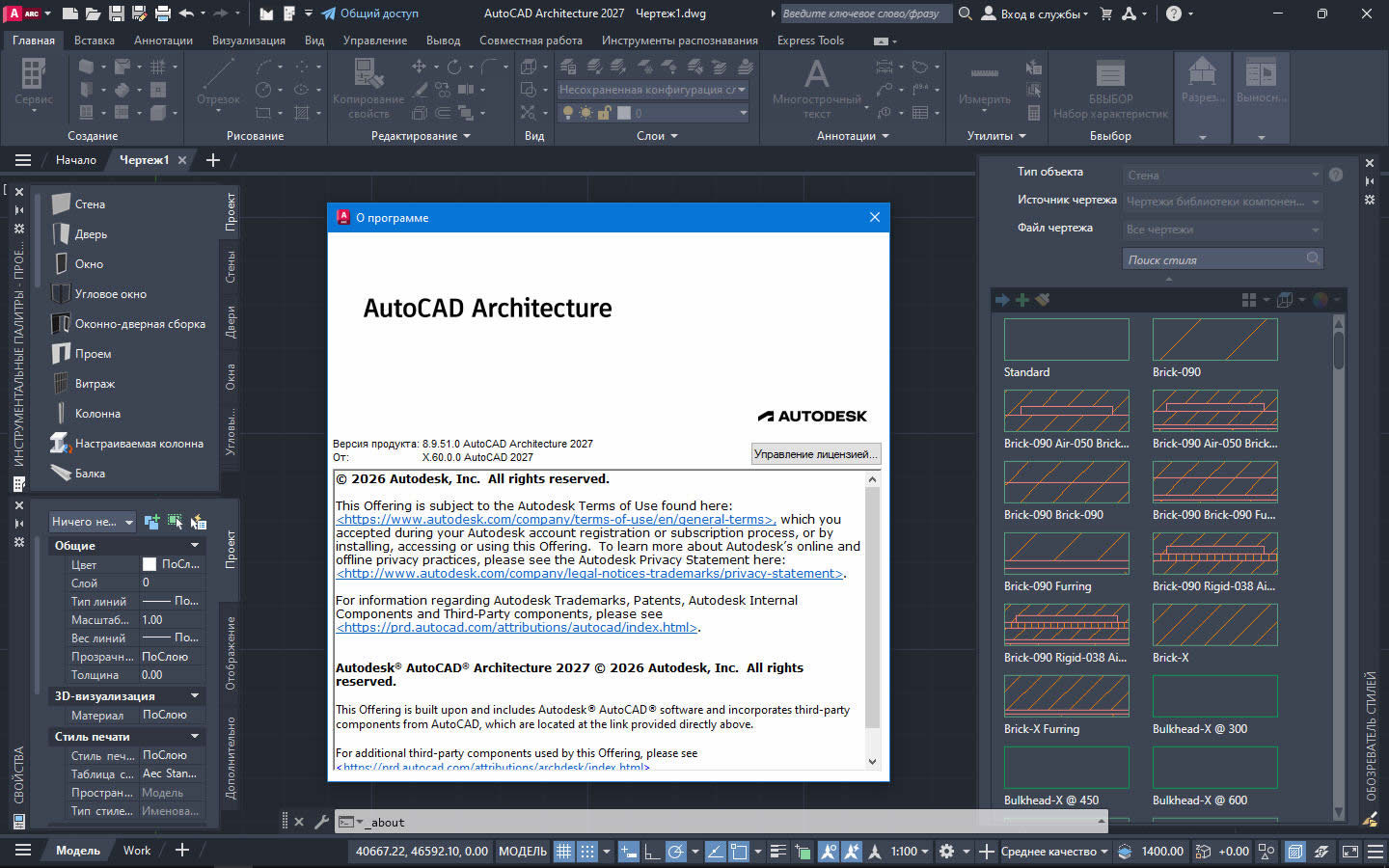Select the Стена wall tool in palette
This screenshot has width=1389, height=868.
click(x=89, y=204)
